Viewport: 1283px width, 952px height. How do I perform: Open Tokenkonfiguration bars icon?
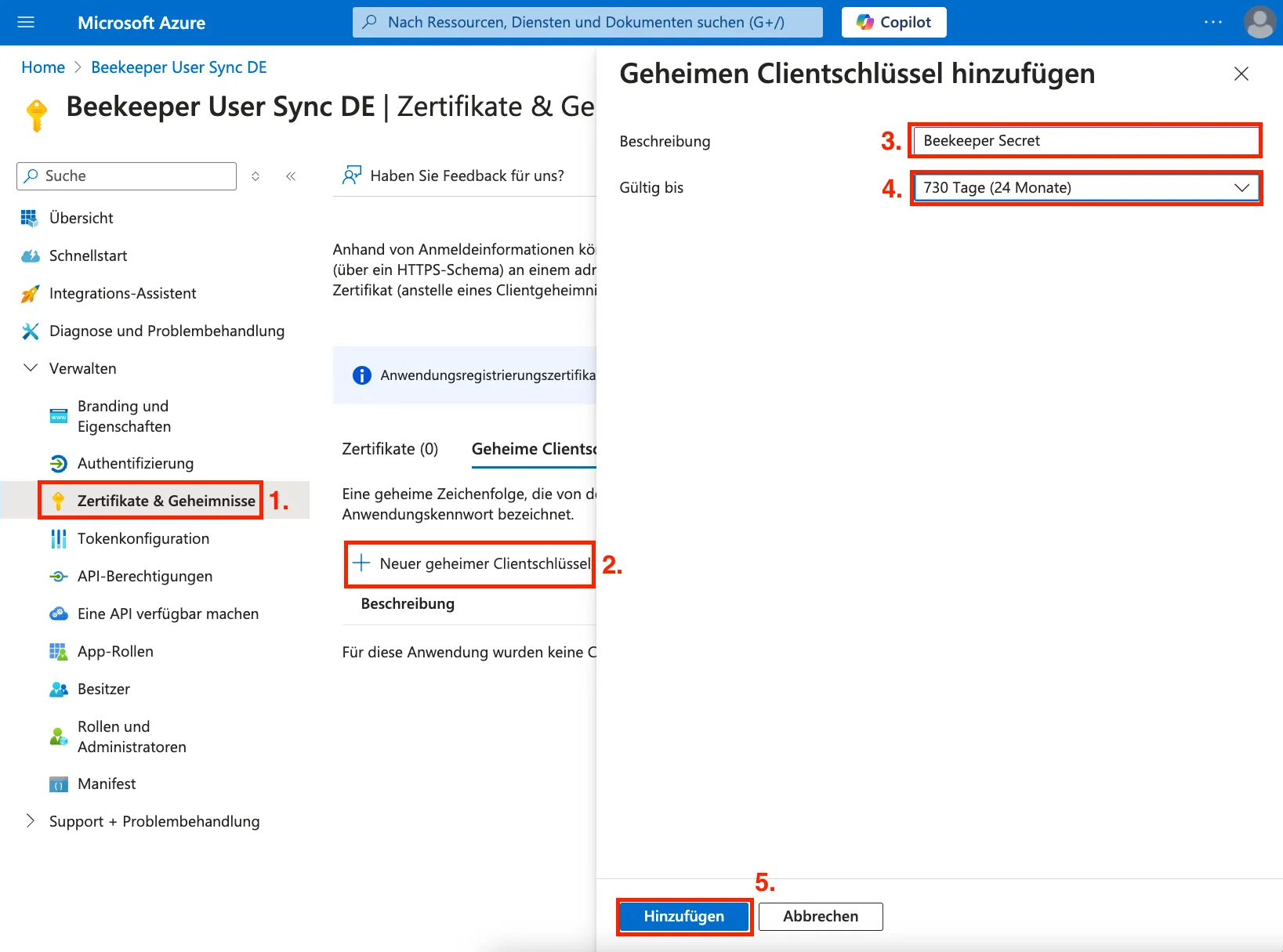pyautogui.click(x=59, y=539)
